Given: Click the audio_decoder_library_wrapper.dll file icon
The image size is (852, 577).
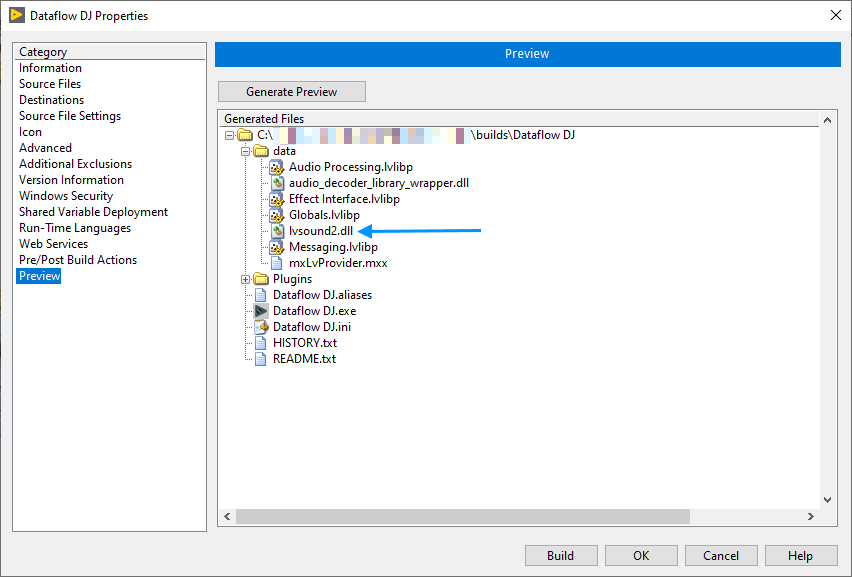Looking at the screenshot, I should [x=277, y=183].
